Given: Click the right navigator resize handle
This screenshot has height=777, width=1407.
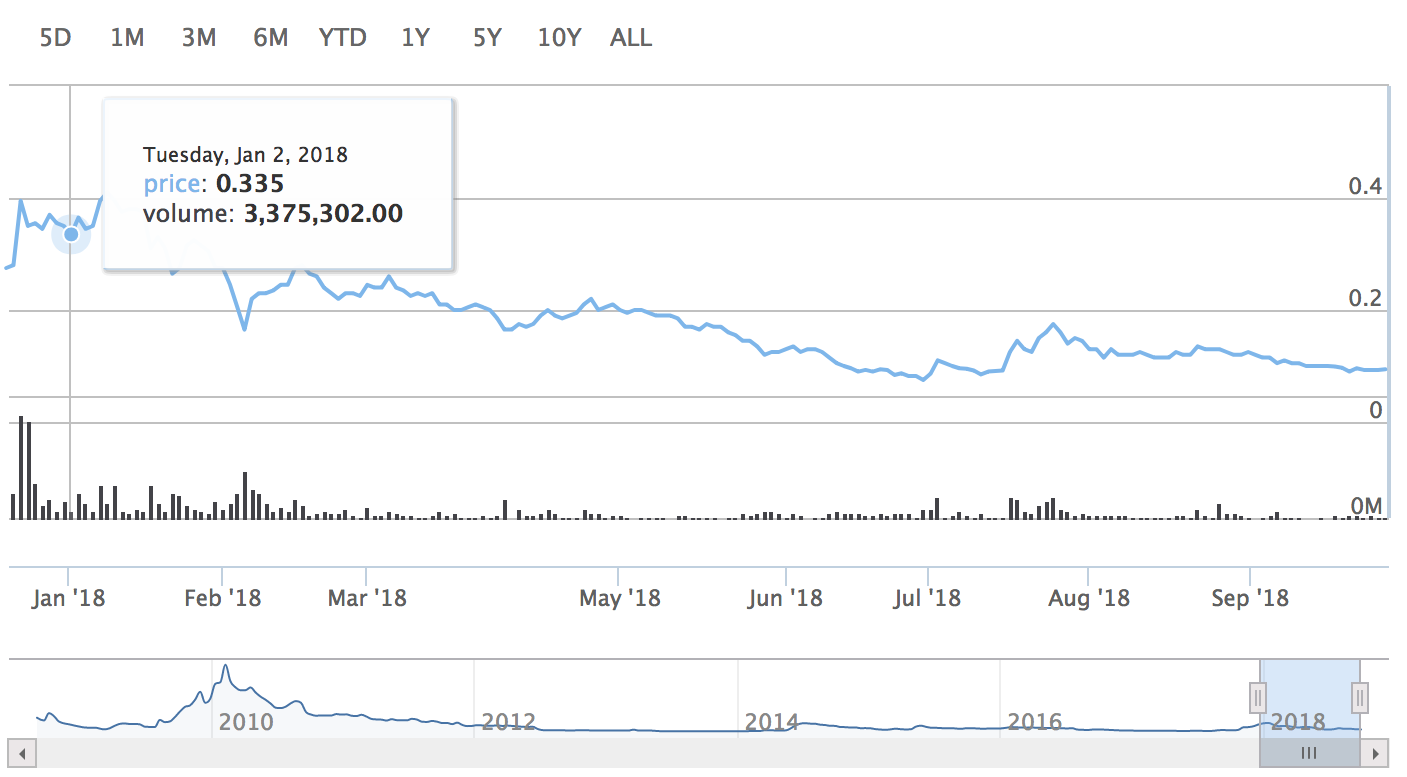Looking at the screenshot, I should 1362,697.
